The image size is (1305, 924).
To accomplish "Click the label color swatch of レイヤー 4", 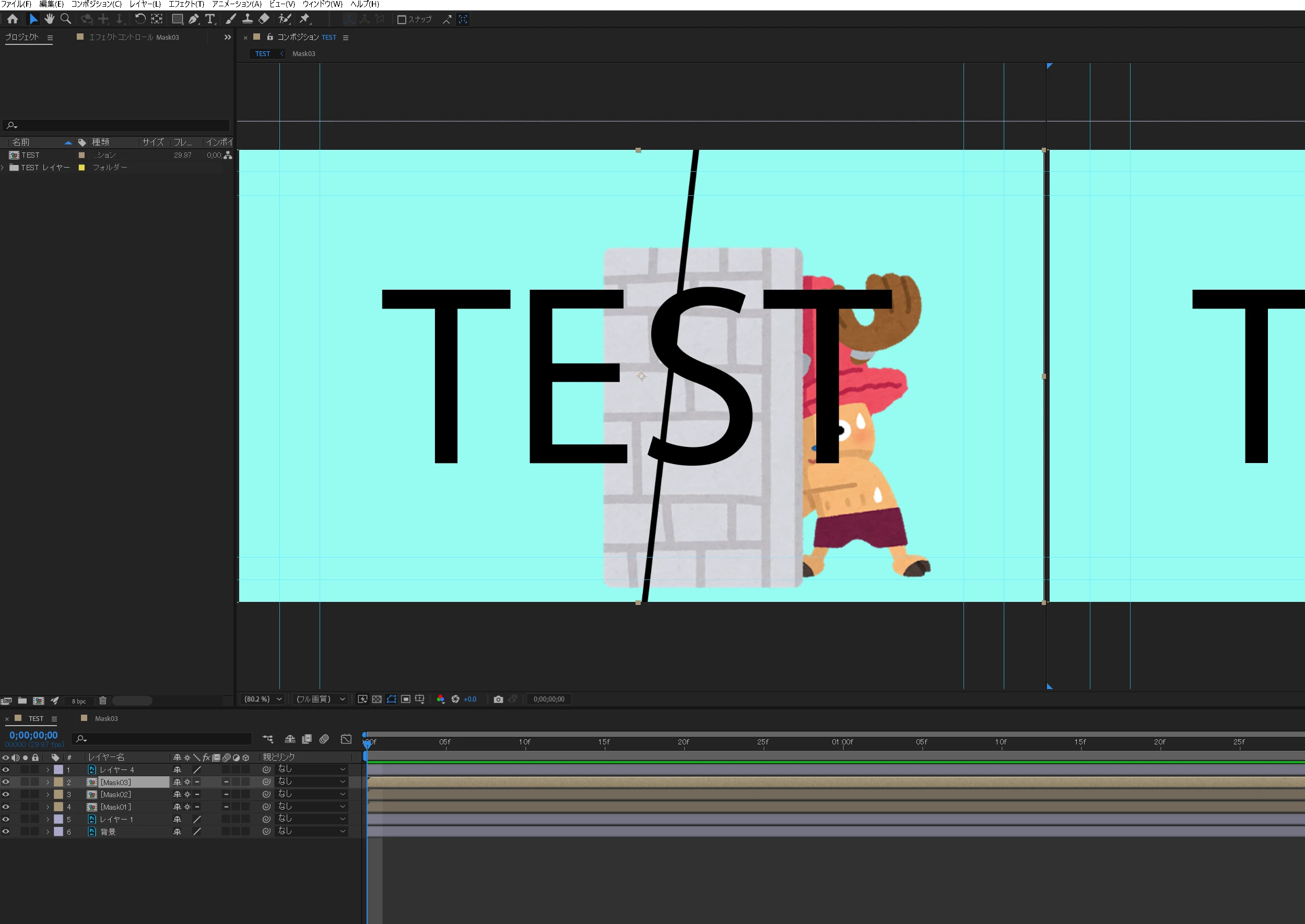I will tap(58, 770).
